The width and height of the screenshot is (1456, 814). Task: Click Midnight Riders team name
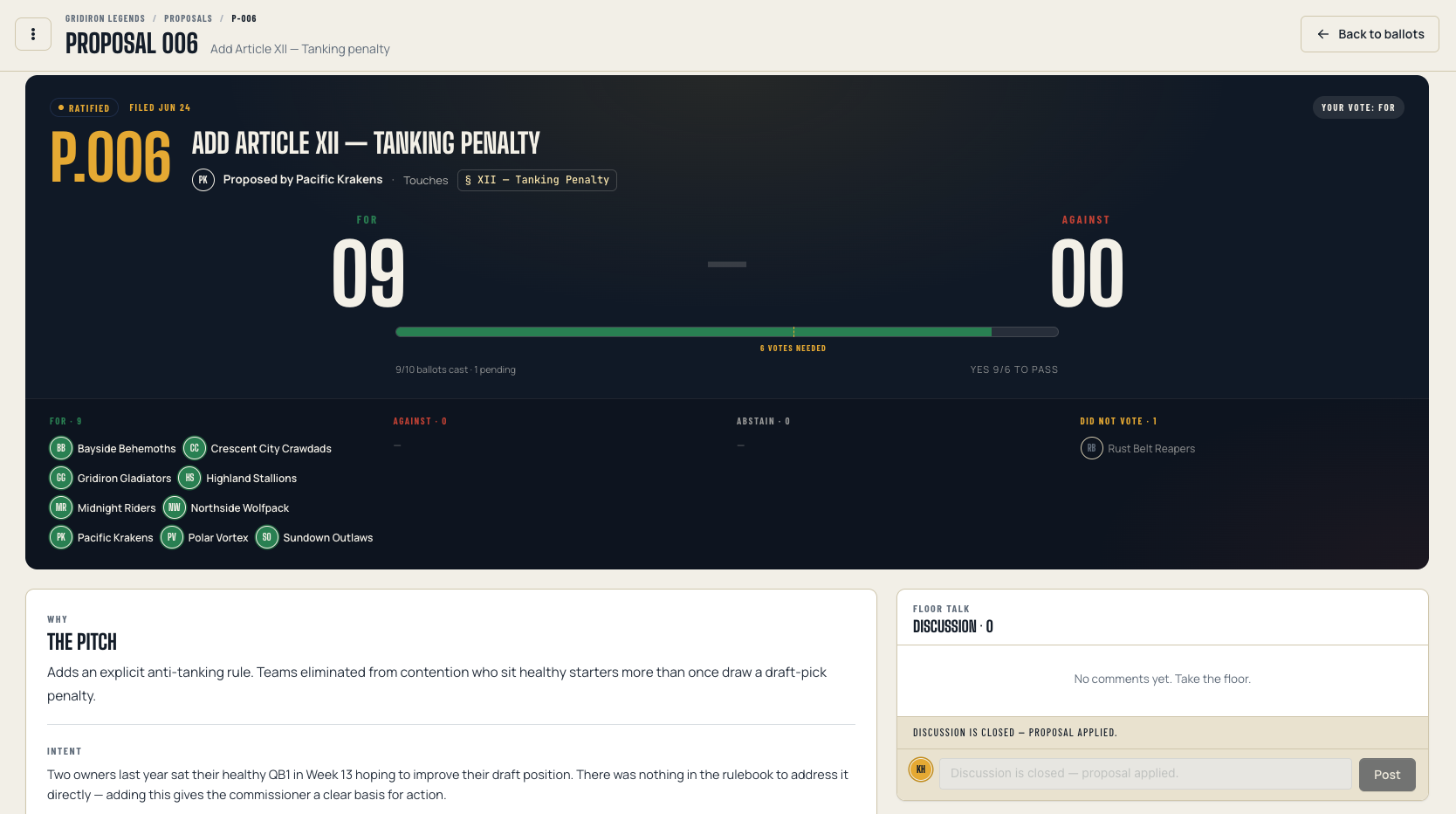coord(117,508)
